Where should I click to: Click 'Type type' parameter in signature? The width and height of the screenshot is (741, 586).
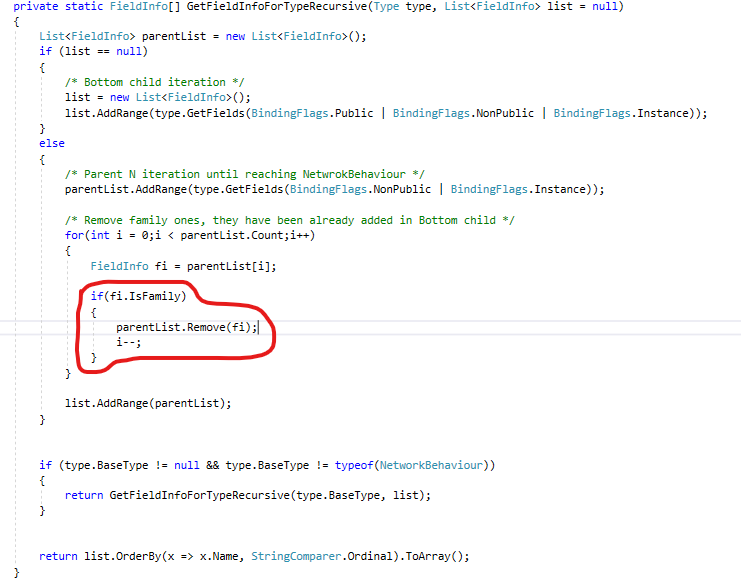pos(402,7)
